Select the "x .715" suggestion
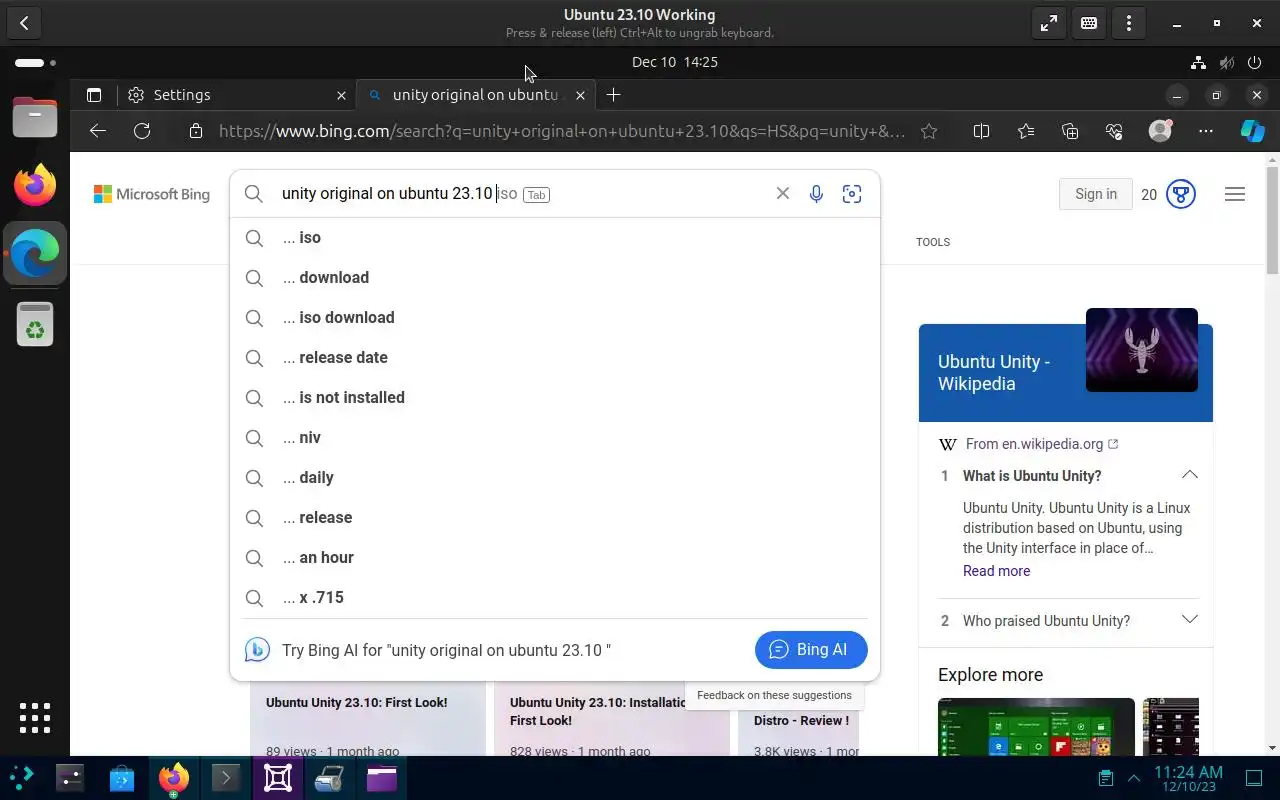The image size is (1280, 800). pos(555,598)
